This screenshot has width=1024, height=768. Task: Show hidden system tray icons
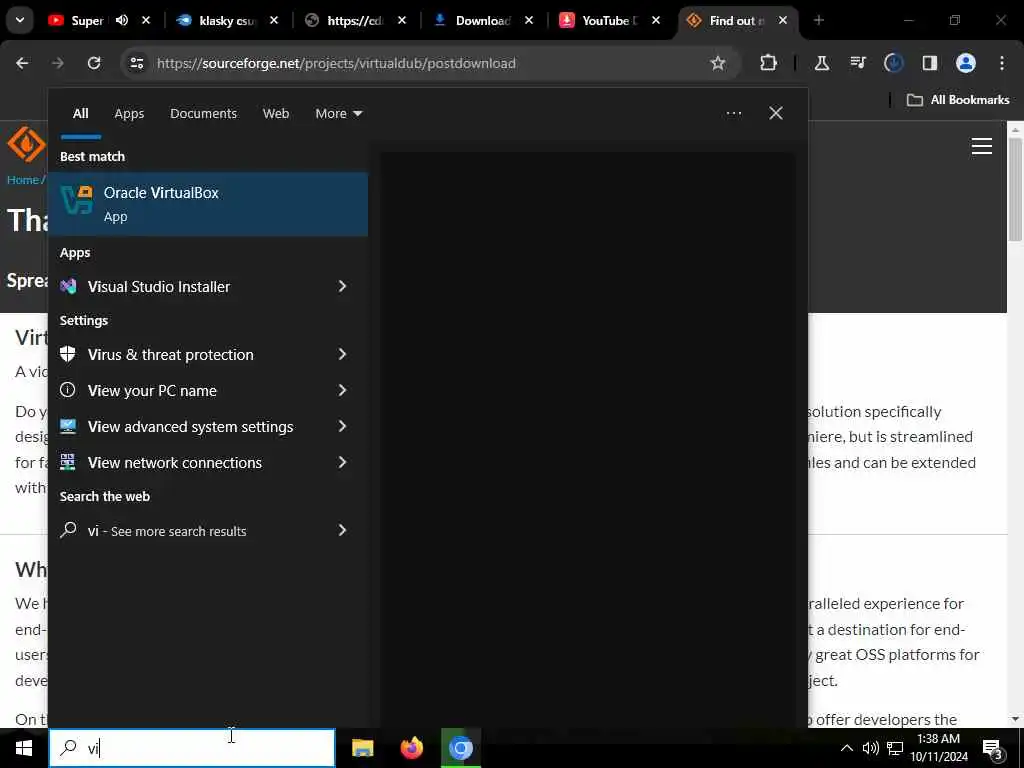pos(846,748)
